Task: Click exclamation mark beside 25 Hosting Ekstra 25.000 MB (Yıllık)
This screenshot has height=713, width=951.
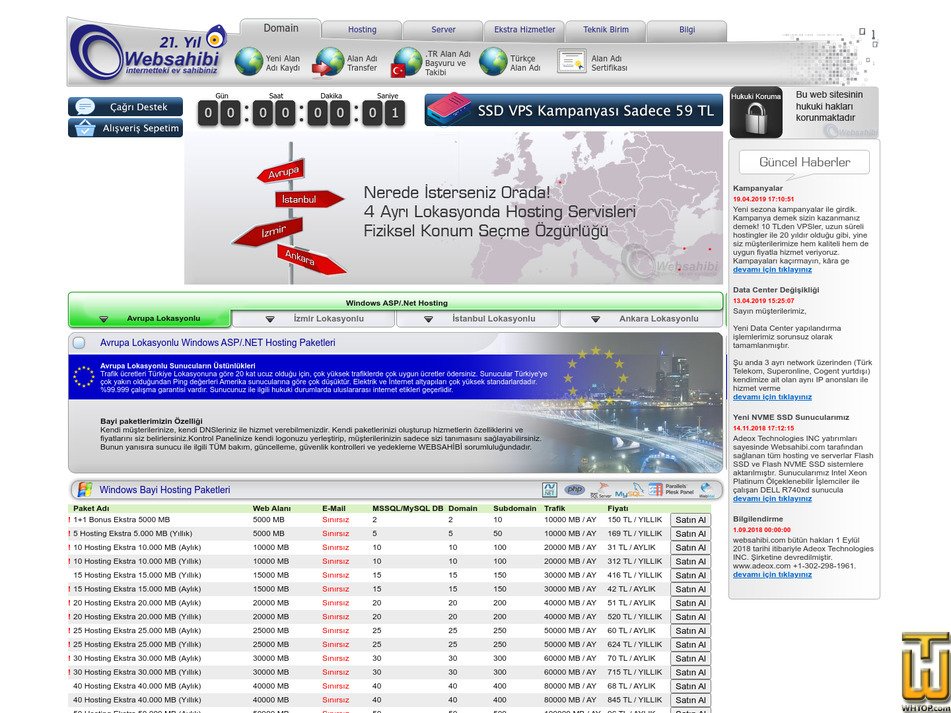Action: pyautogui.click(x=70, y=644)
